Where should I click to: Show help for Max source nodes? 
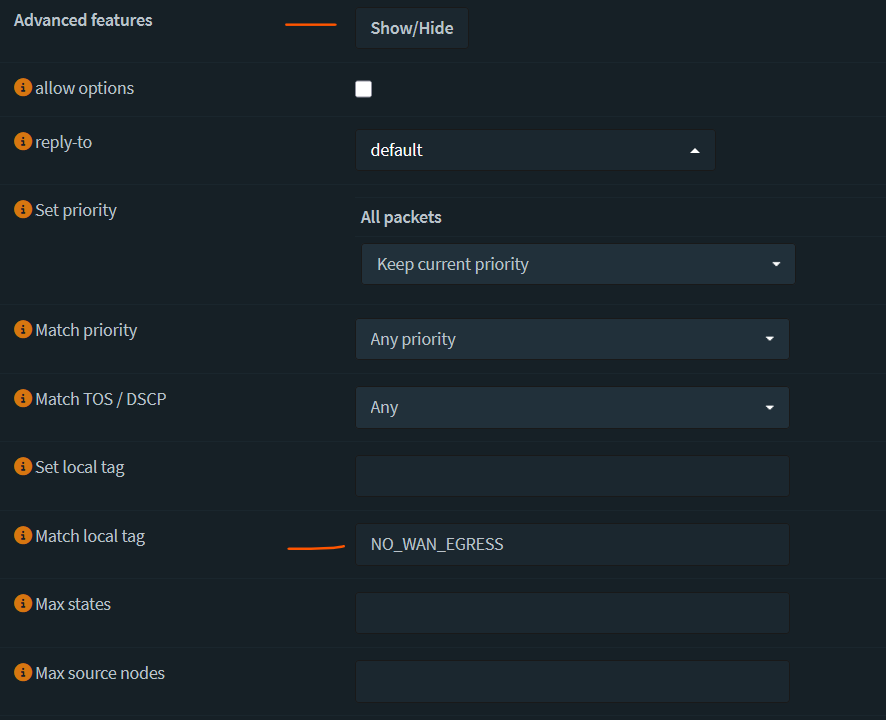(23, 673)
